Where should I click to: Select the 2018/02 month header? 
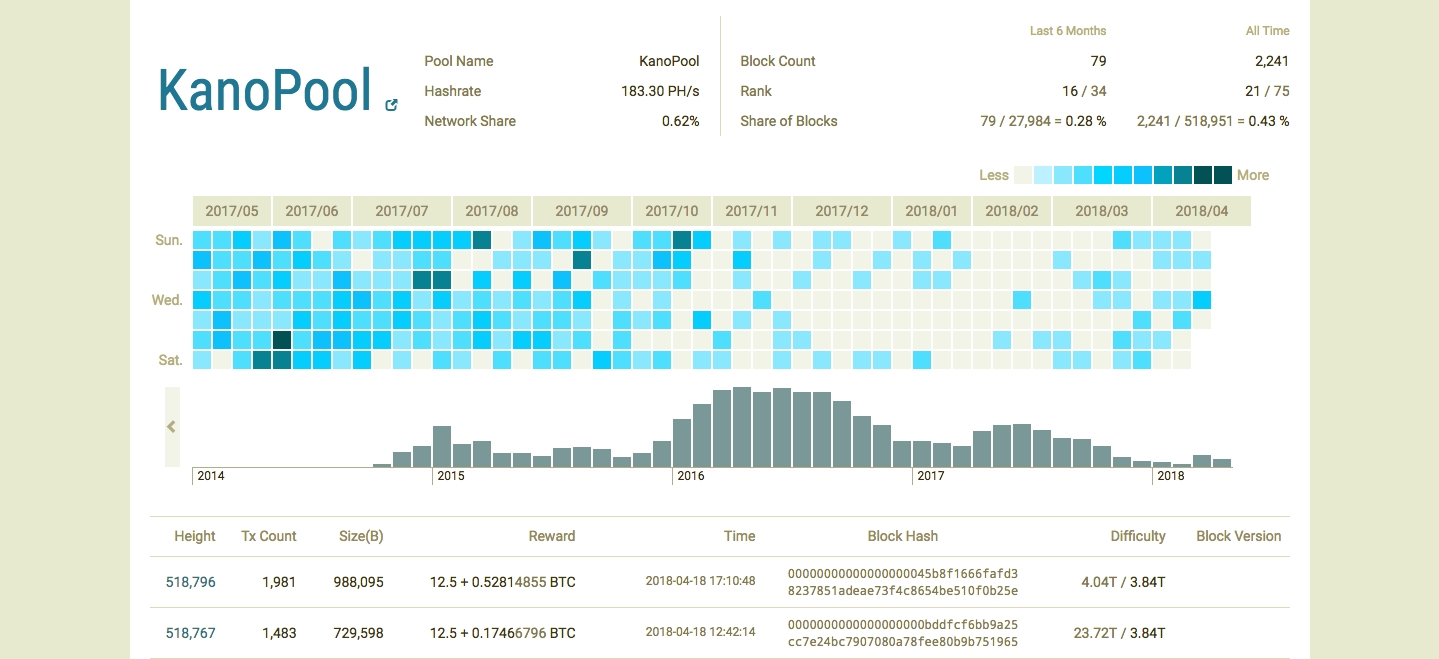[x=1012, y=211]
